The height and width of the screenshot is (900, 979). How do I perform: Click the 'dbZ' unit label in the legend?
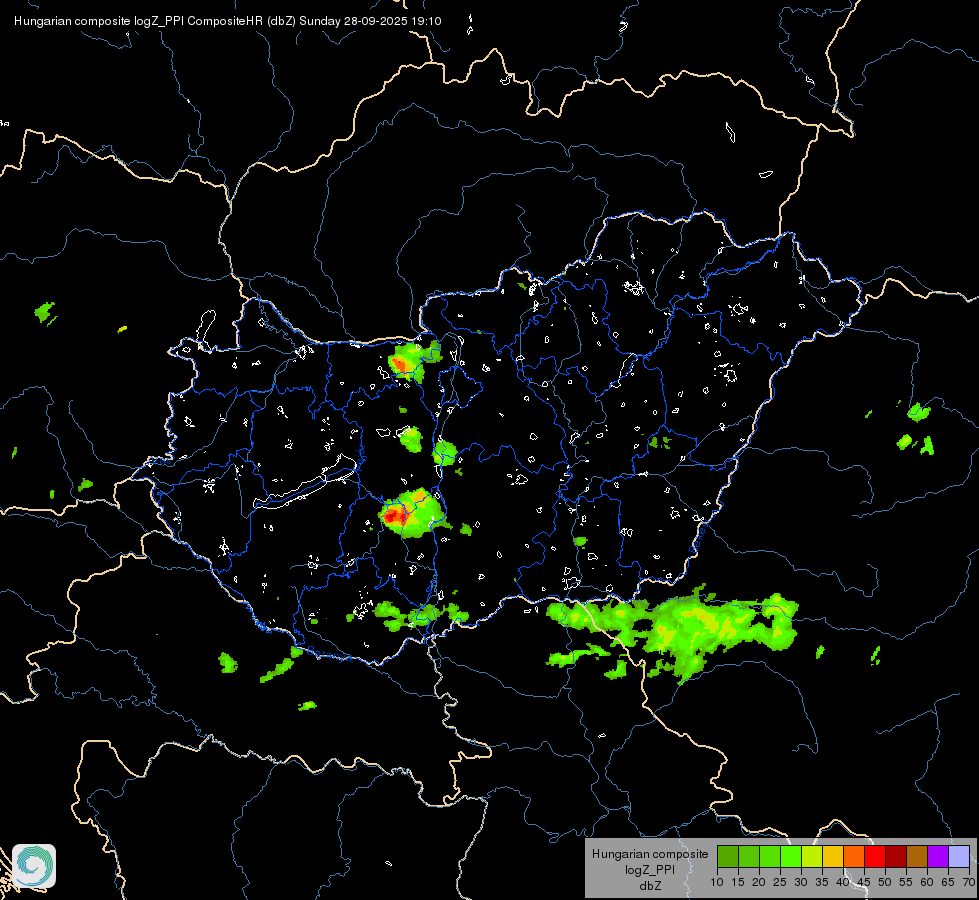point(650,886)
